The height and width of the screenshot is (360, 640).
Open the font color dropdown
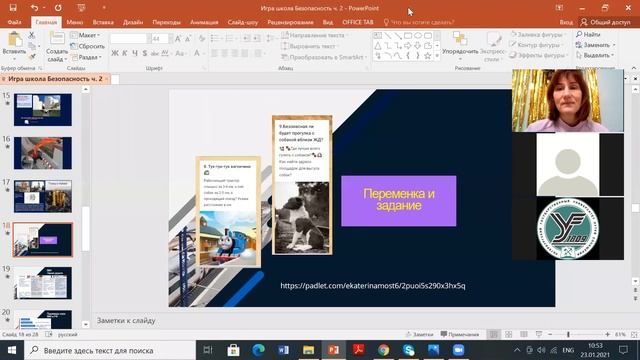coord(203,53)
